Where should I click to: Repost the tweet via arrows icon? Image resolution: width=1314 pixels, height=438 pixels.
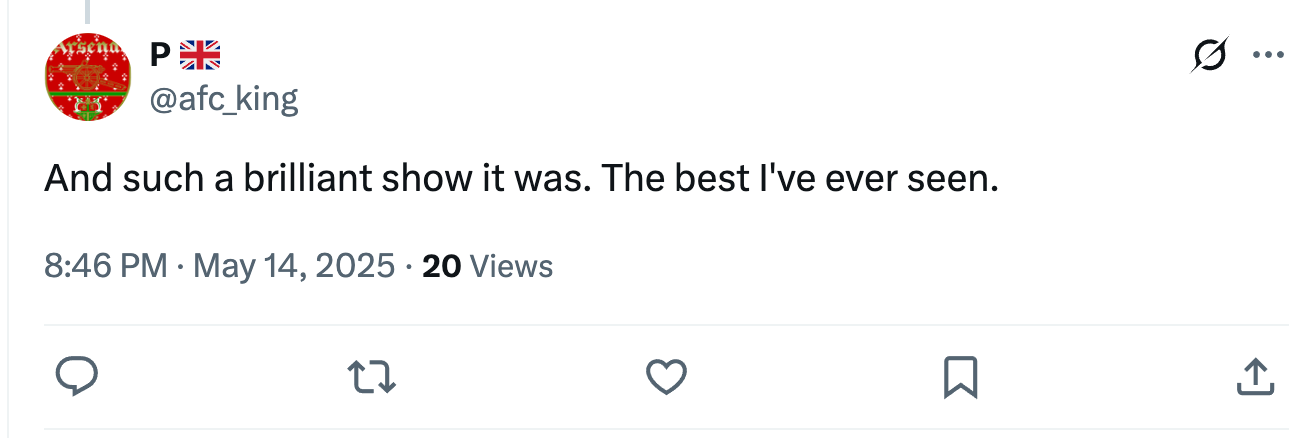(371, 377)
